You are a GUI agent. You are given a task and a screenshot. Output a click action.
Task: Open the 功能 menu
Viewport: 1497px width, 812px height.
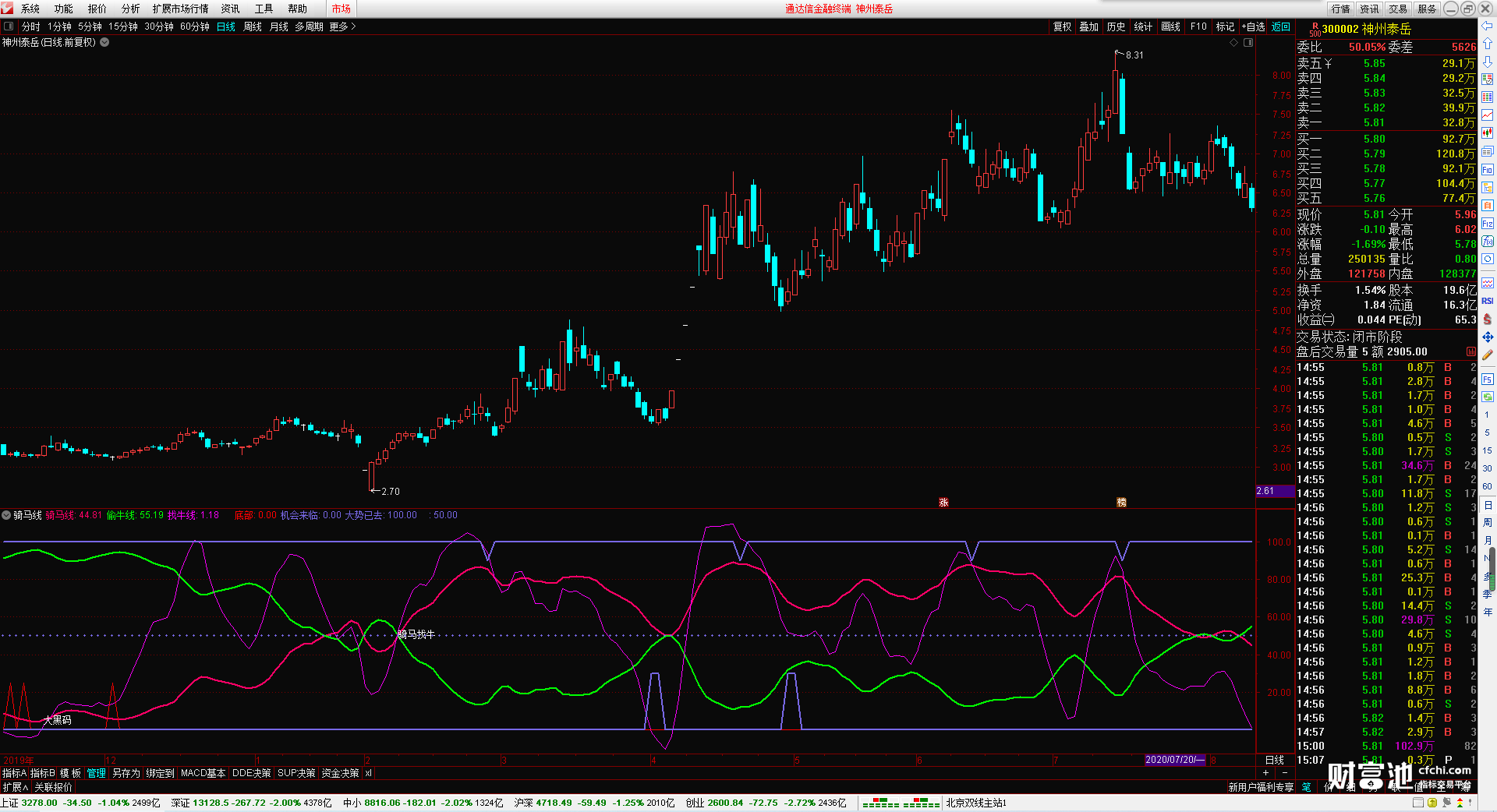[64, 9]
